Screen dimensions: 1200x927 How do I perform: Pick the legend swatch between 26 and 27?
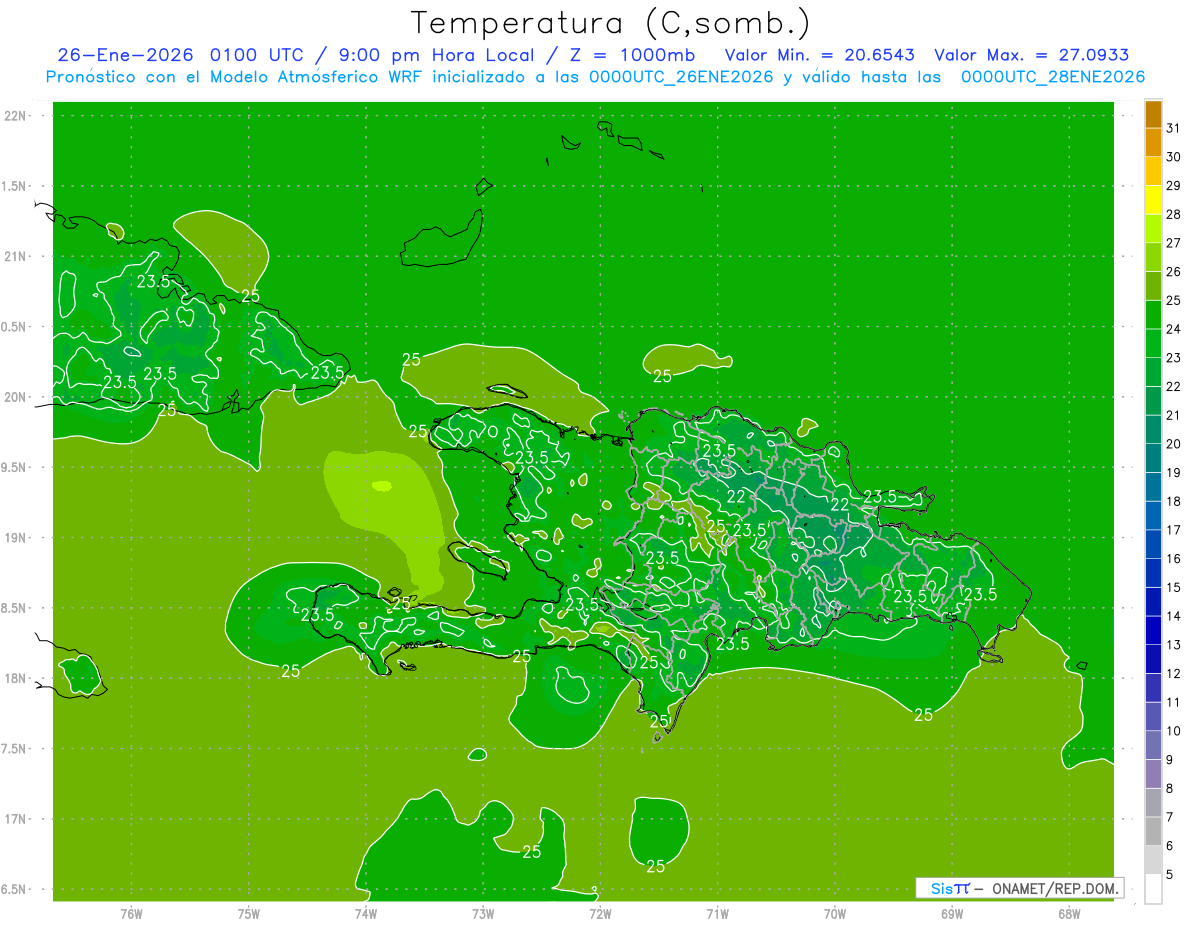pyautogui.click(x=1153, y=257)
